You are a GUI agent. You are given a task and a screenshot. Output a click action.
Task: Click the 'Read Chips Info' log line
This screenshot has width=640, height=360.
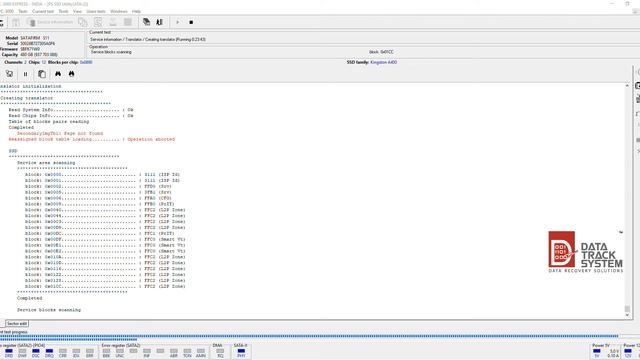[x=71, y=116]
